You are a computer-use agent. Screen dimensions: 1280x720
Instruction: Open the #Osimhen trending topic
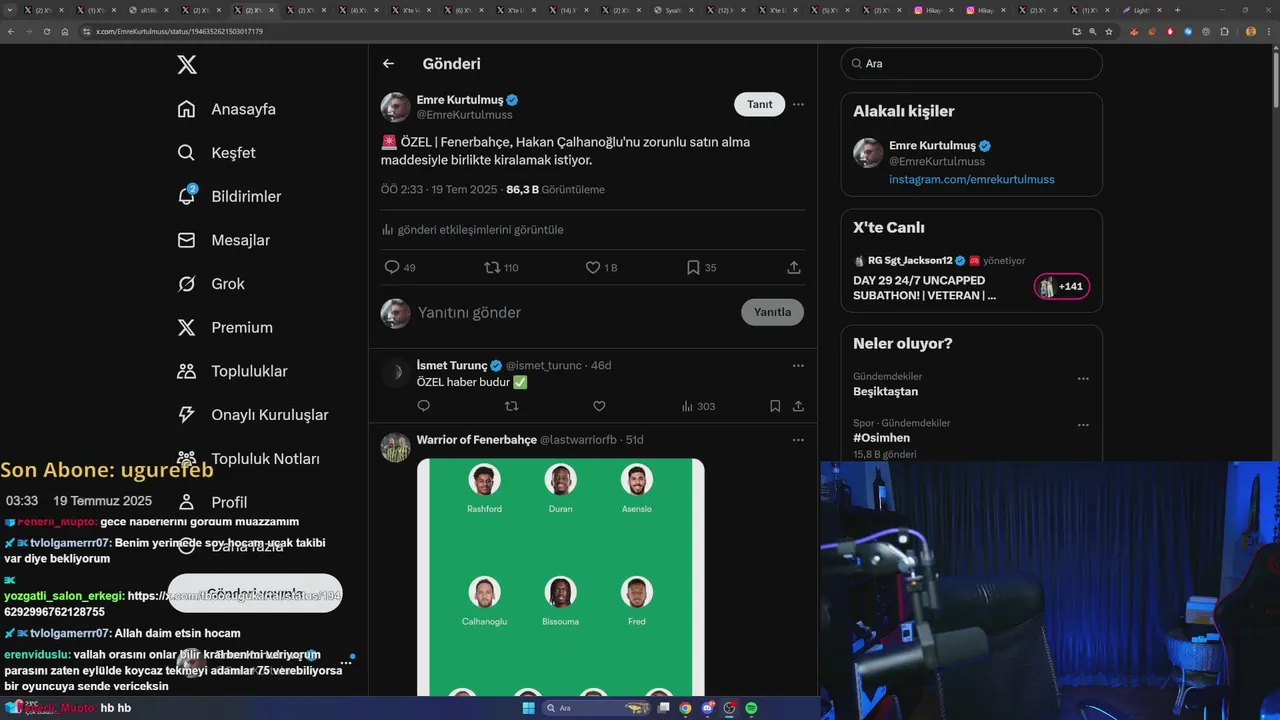tap(881, 438)
